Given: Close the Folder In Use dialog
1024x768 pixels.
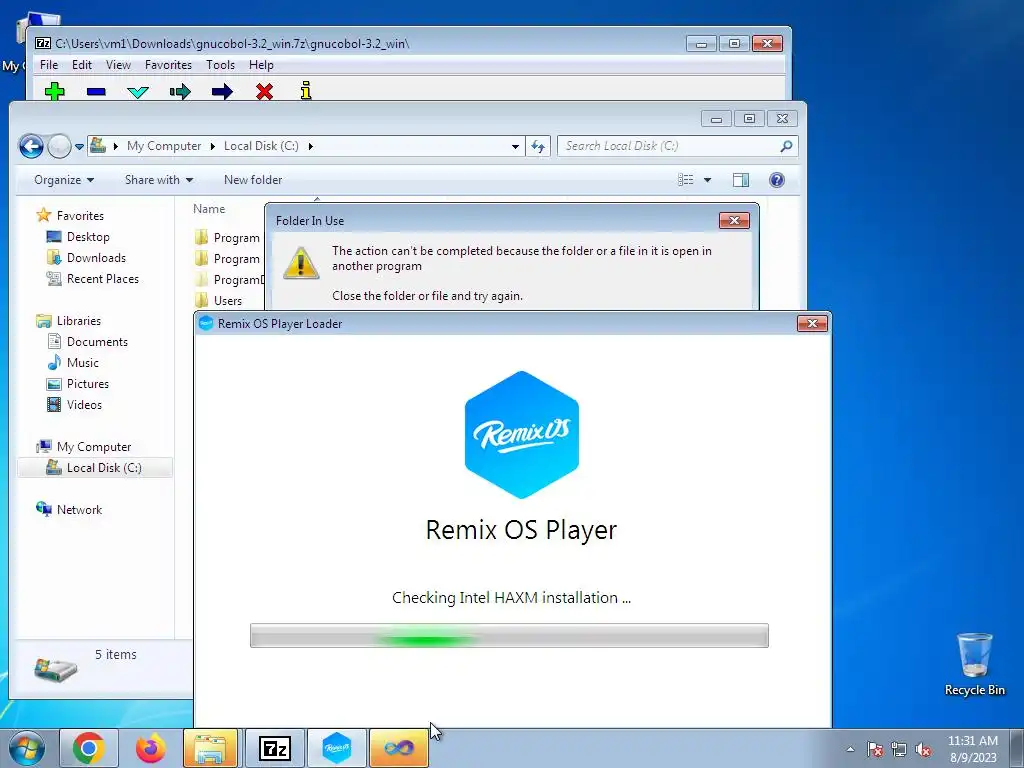Looking at the screenshot, I should click(x=734, y=220).
